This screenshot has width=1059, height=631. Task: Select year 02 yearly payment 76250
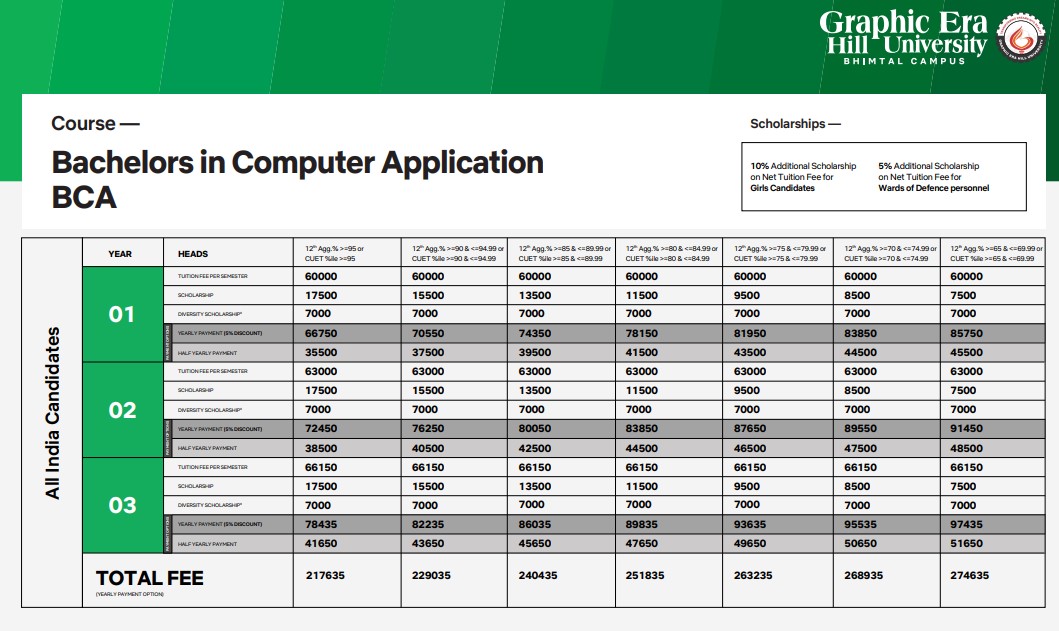point(428,428)
